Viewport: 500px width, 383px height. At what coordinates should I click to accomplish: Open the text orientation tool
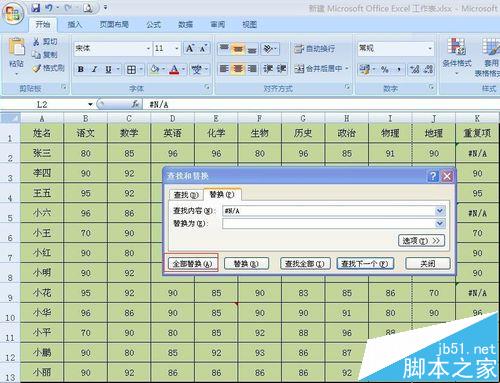[269, 49]
